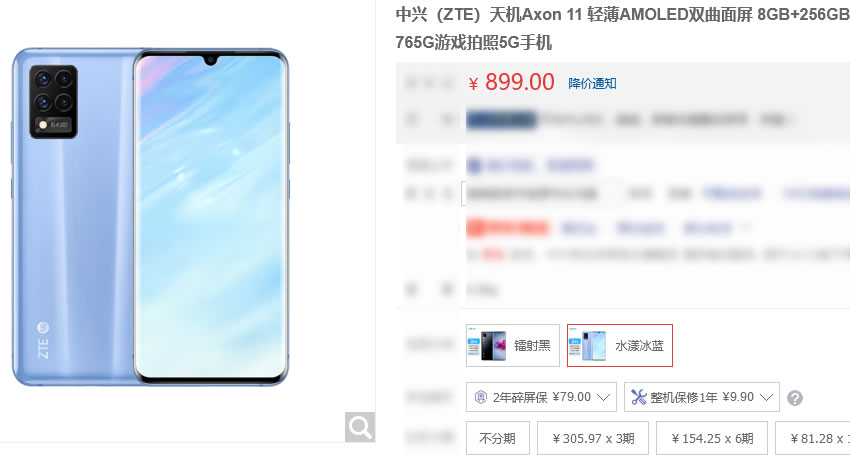Click the main ZTE Axon 11 product image
Viewport: 850px width, 455px height.
(x=150, y=217)
